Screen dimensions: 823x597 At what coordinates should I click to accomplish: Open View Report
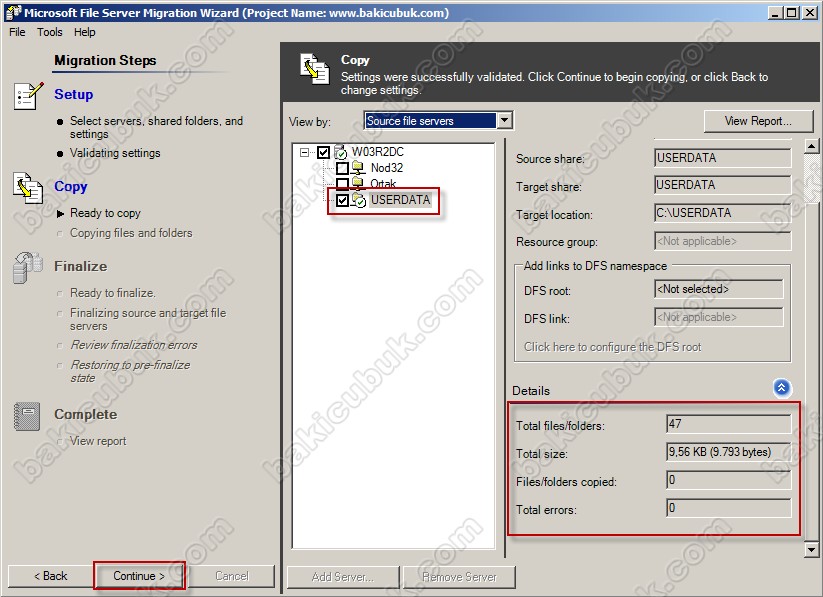point(758,121)
